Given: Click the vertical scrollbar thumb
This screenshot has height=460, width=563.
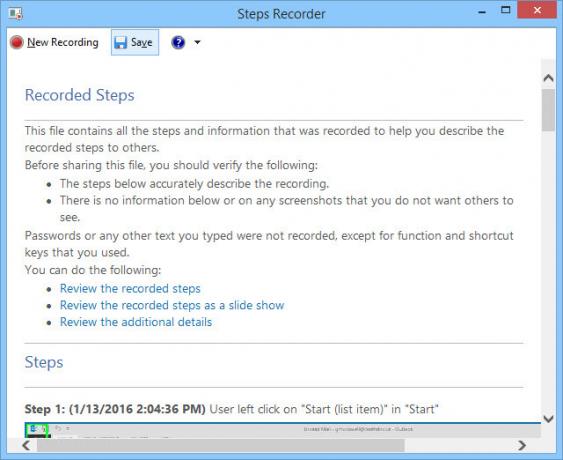Looking at the screenshot, I should point(548,110).
